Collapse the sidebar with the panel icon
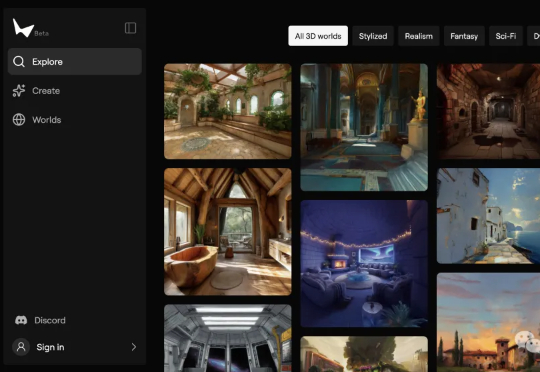The image size is (540, 372). pyautogui.click(x=131, y=28)
